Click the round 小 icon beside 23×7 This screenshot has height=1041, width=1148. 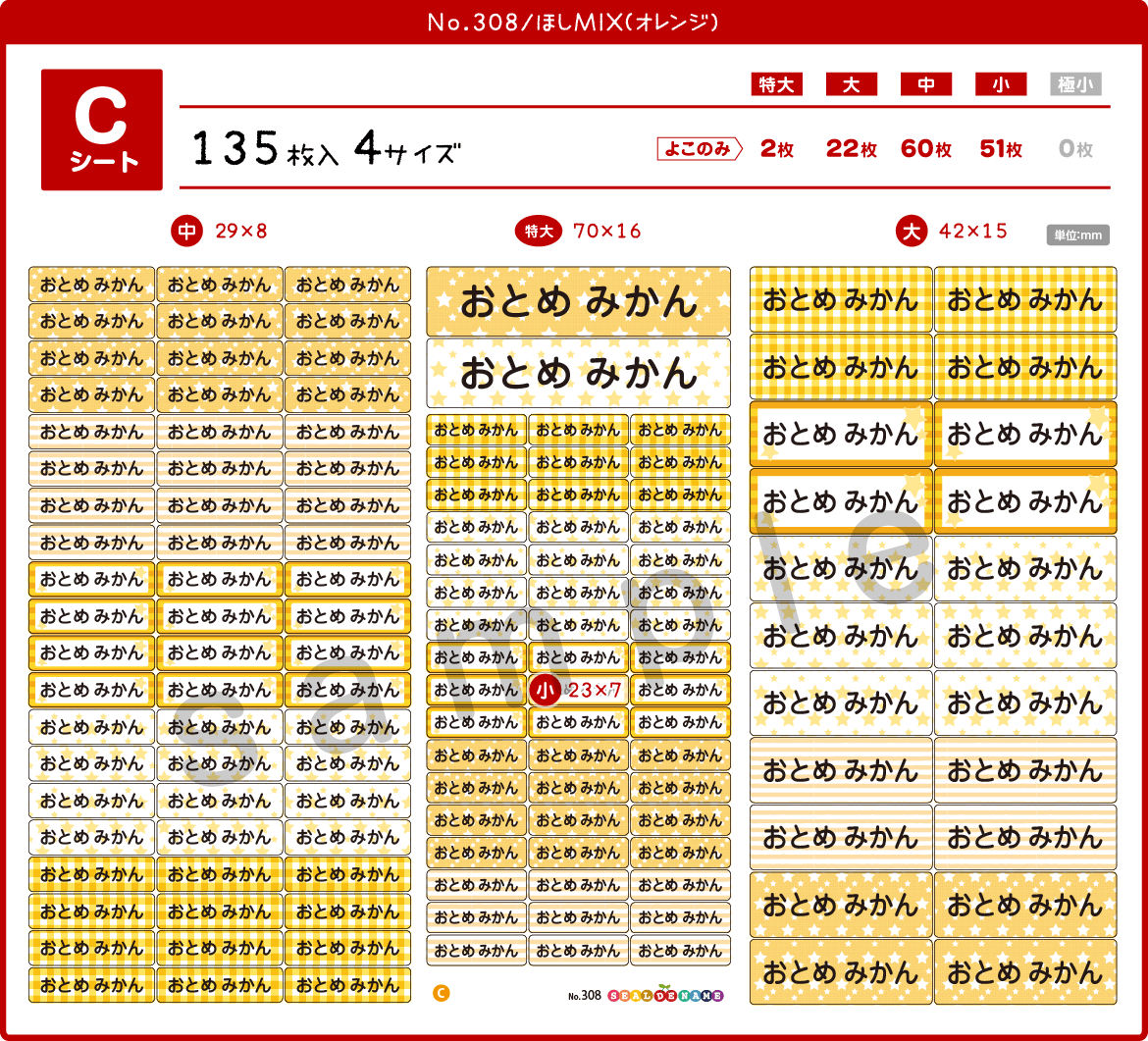point(545,690)
